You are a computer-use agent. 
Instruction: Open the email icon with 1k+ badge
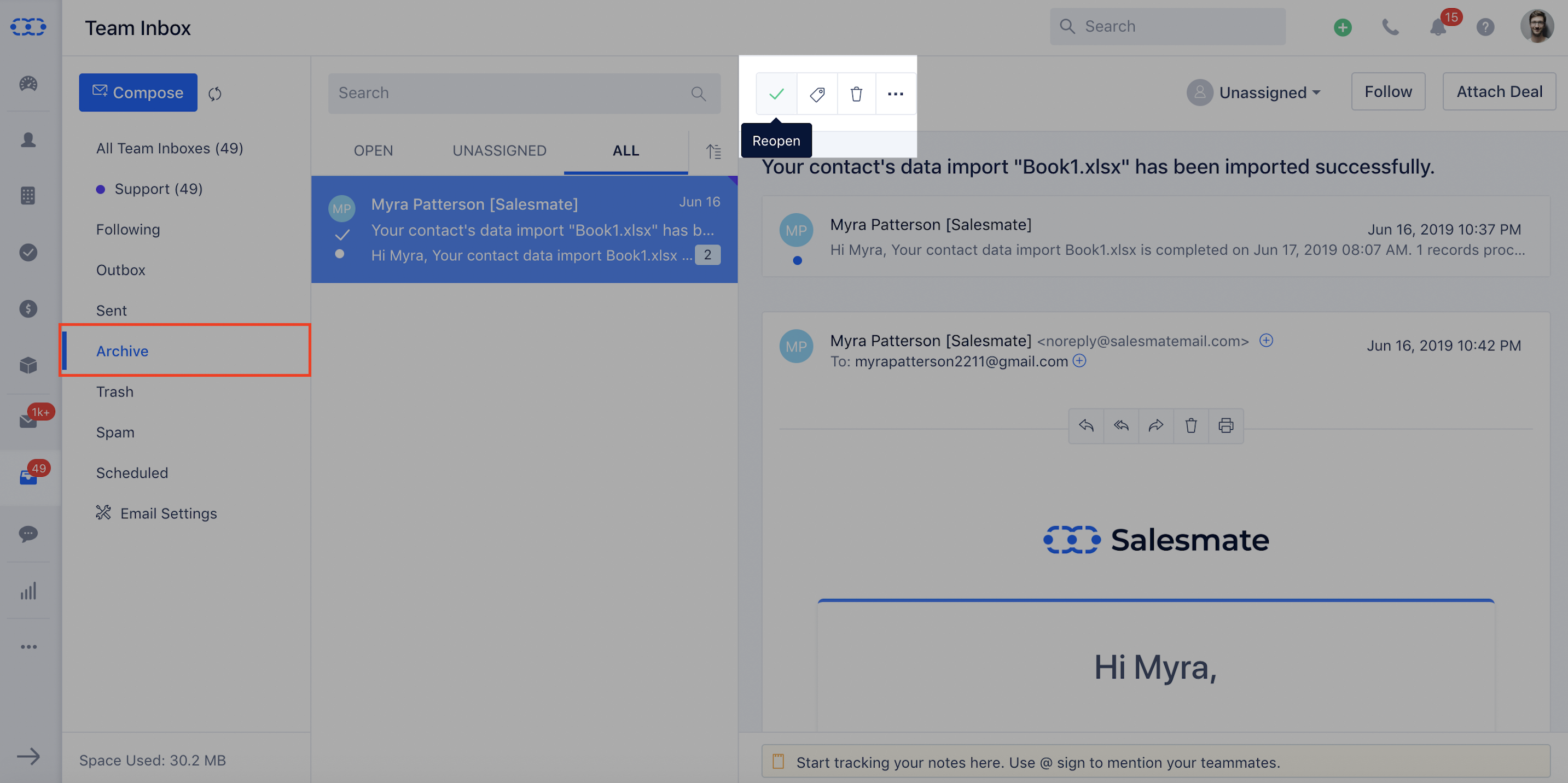pyautogui.click(x=28, y=420)
